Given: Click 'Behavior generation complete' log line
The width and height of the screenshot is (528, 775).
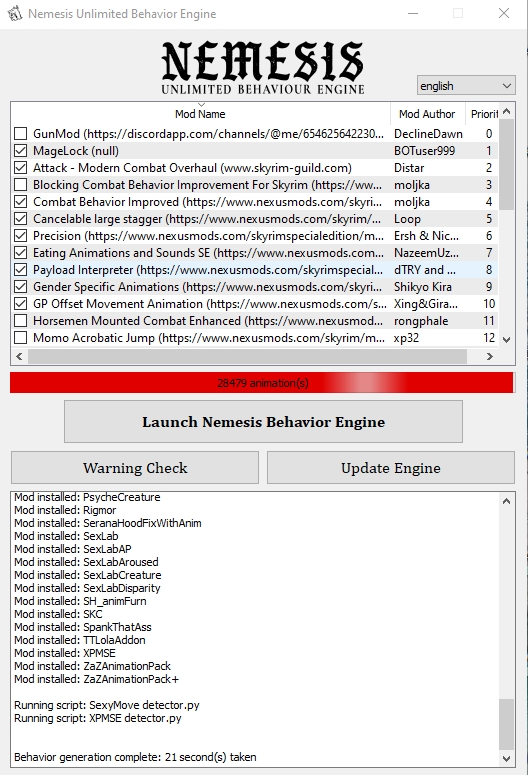Looking at the screenshot, I should (135, 757).
